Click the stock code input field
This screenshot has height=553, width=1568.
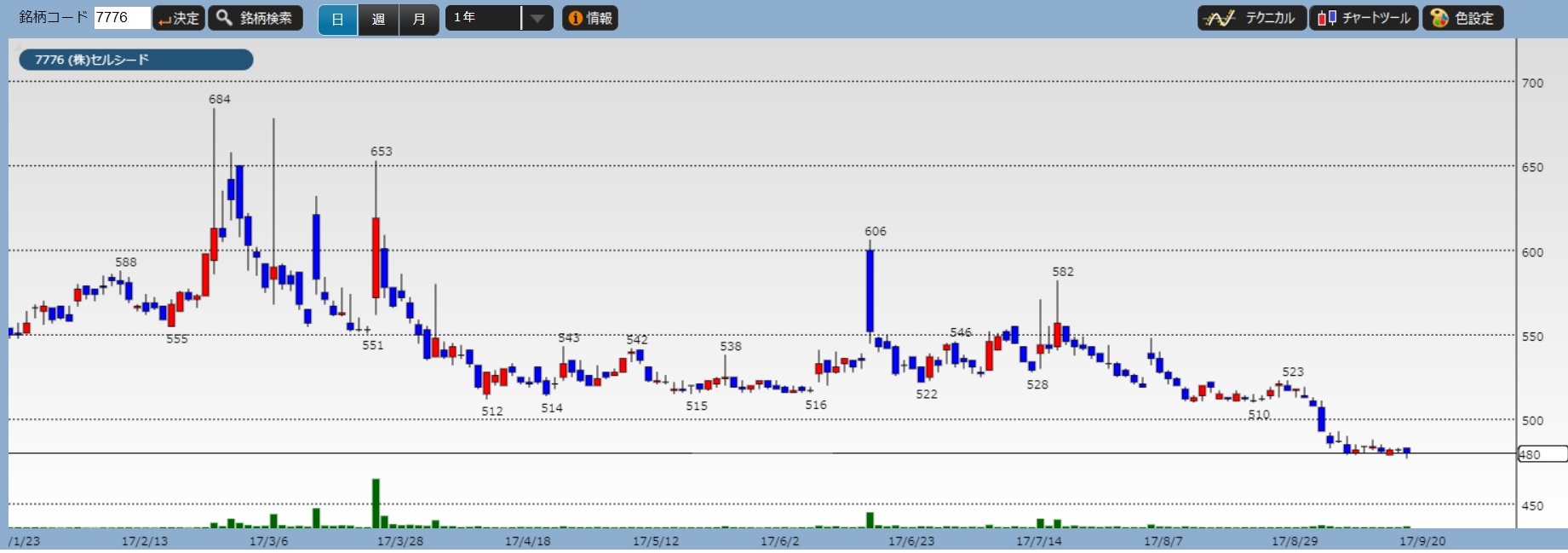coord(122,18)
